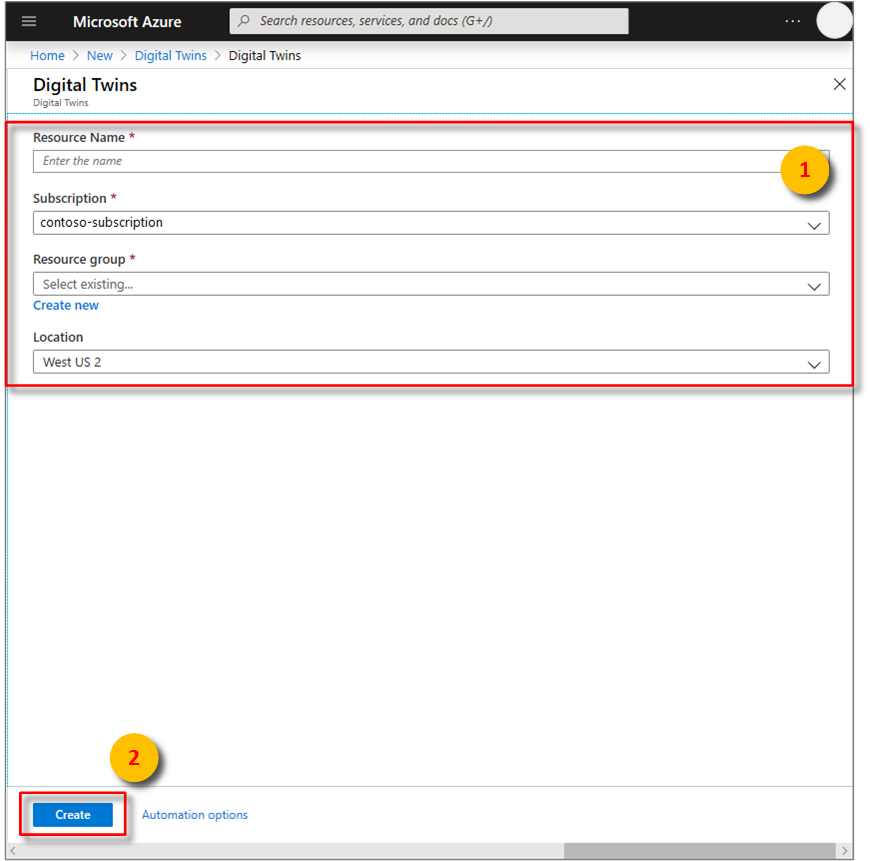Click the Microsoft Azure title
This screenshot has width=870, height=861.
pos(127,22)
